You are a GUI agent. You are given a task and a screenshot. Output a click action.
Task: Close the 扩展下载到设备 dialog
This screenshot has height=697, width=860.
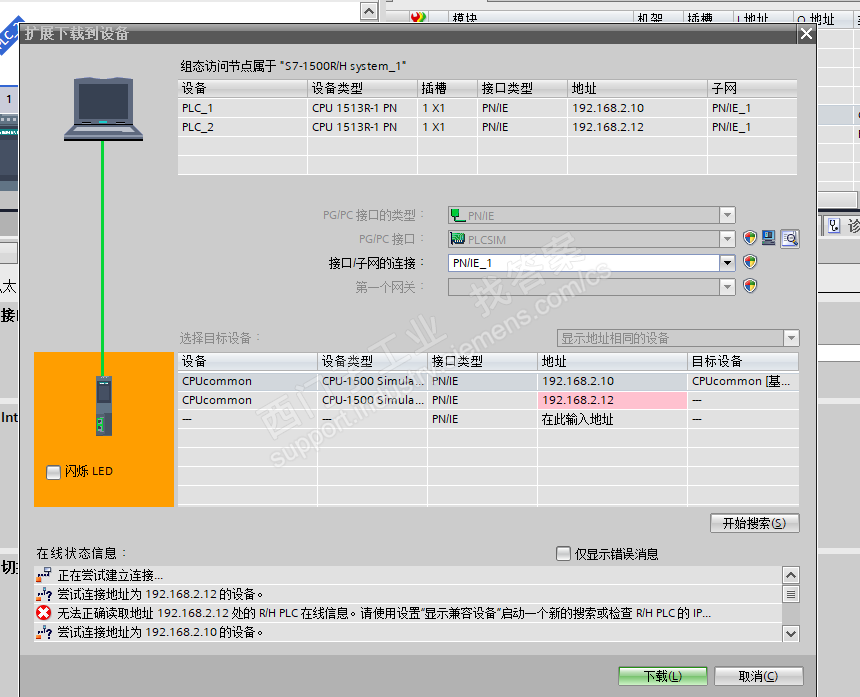coord(806,34)
